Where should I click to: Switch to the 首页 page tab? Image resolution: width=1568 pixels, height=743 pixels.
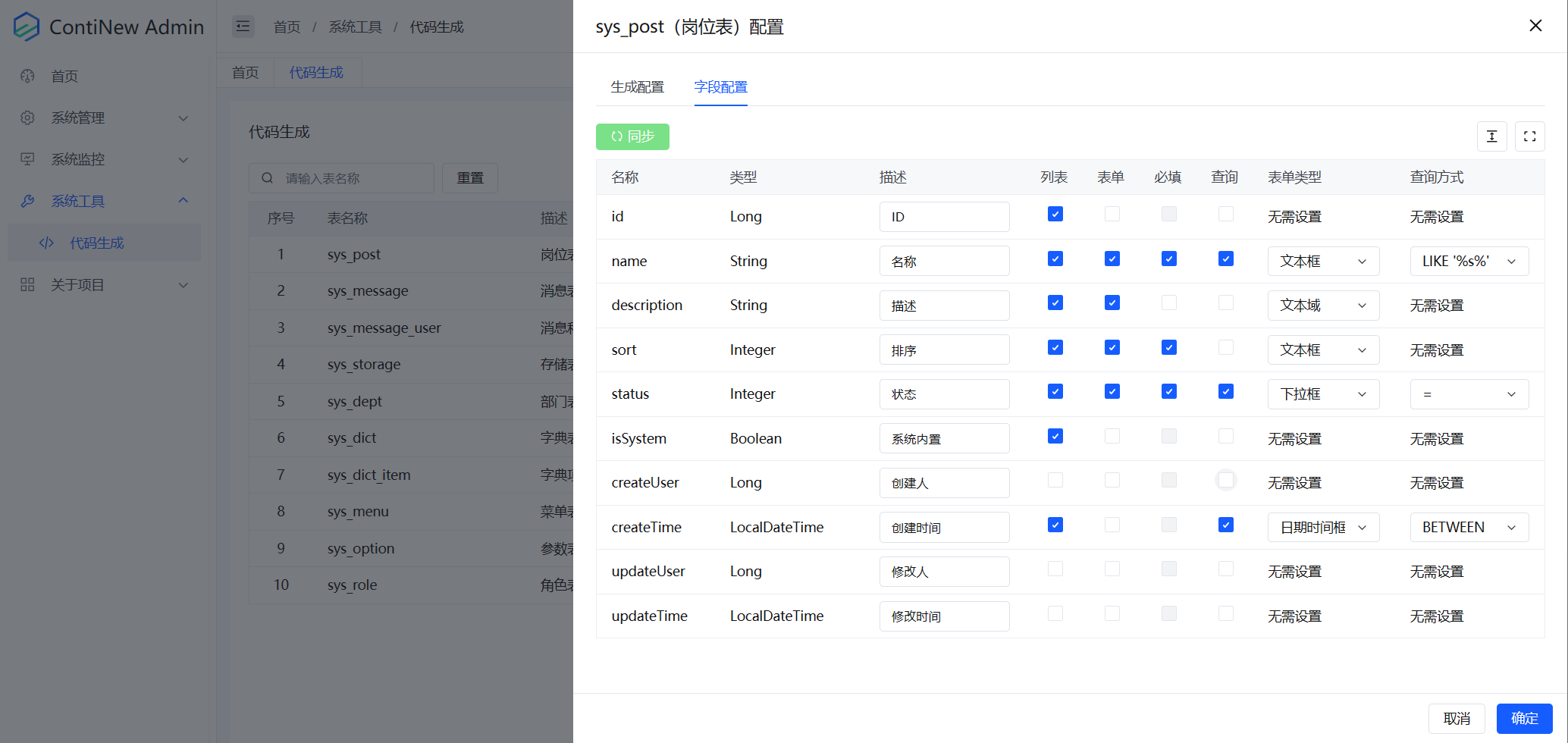[x=245, y=72]
